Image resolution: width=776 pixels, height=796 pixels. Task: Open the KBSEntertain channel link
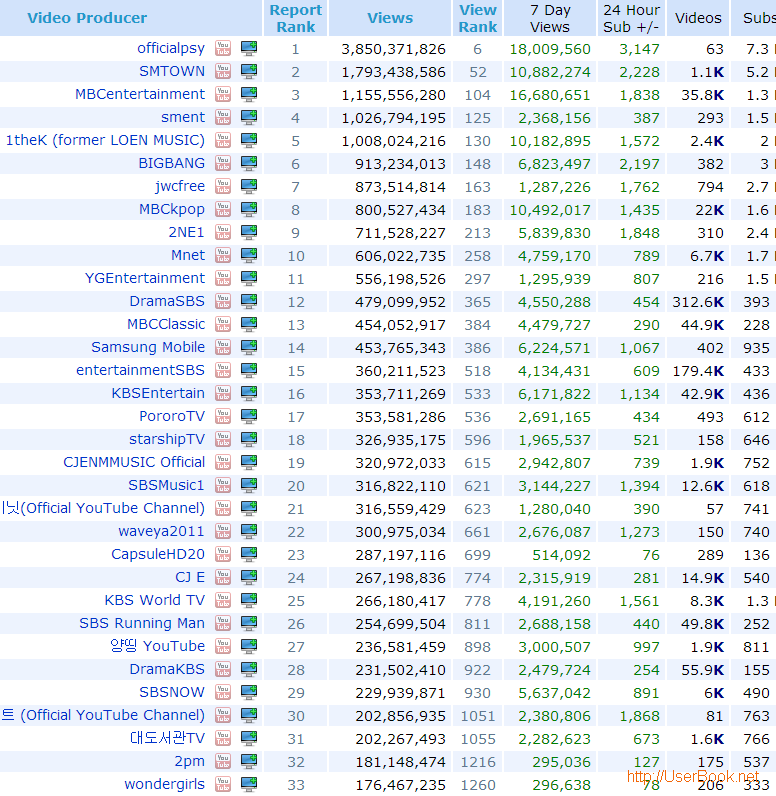pyautogui.click(x=158, y=393)
